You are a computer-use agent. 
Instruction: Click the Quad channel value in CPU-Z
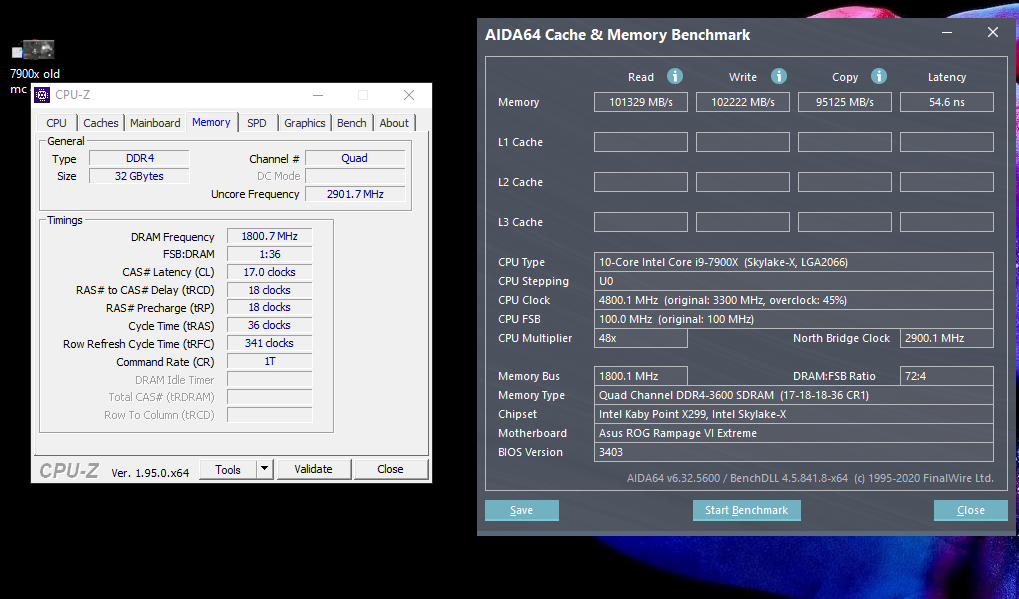pyautogui.click(x=355, y=158)
